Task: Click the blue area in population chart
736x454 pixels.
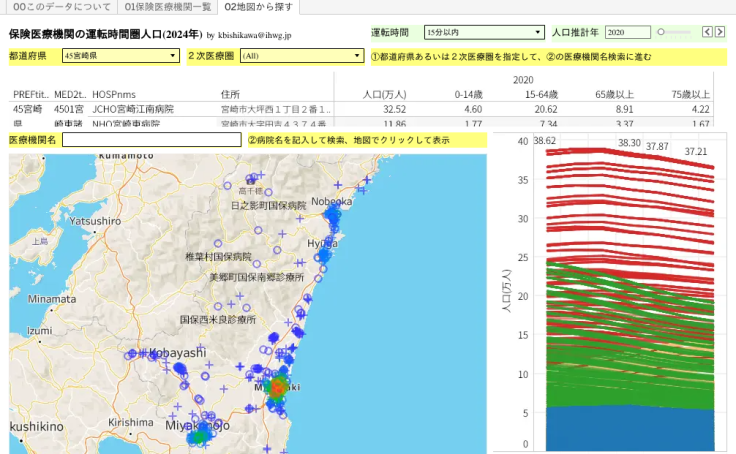Action: 630,428
